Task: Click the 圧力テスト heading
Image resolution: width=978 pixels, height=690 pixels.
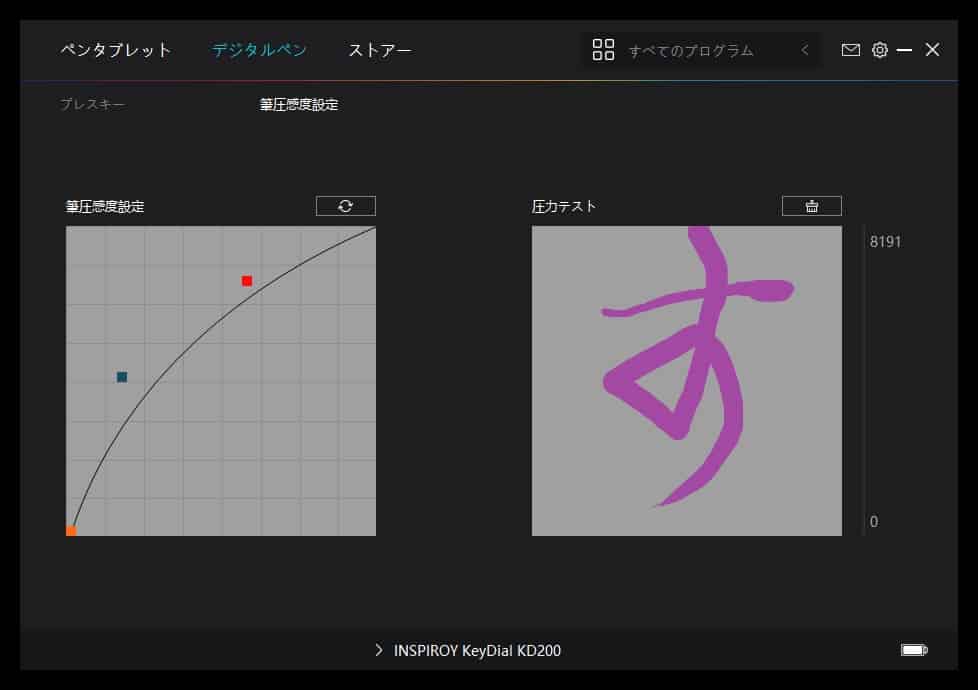Action: pyautogui.click(x=564, y=207)
